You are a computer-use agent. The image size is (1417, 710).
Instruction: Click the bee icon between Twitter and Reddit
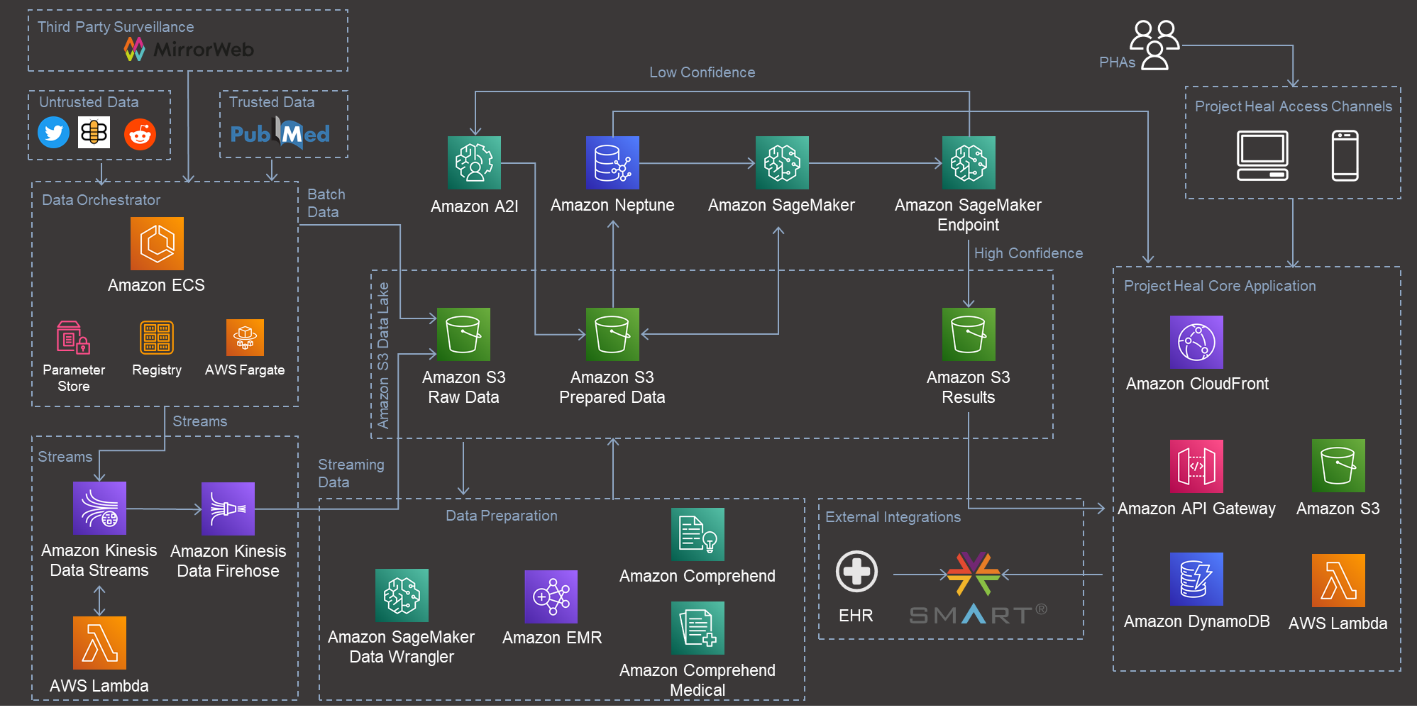coord(94,133)
